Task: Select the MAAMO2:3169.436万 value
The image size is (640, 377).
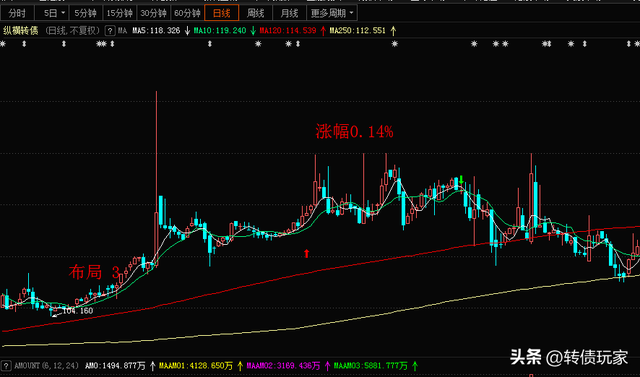Action: point(283,366)
